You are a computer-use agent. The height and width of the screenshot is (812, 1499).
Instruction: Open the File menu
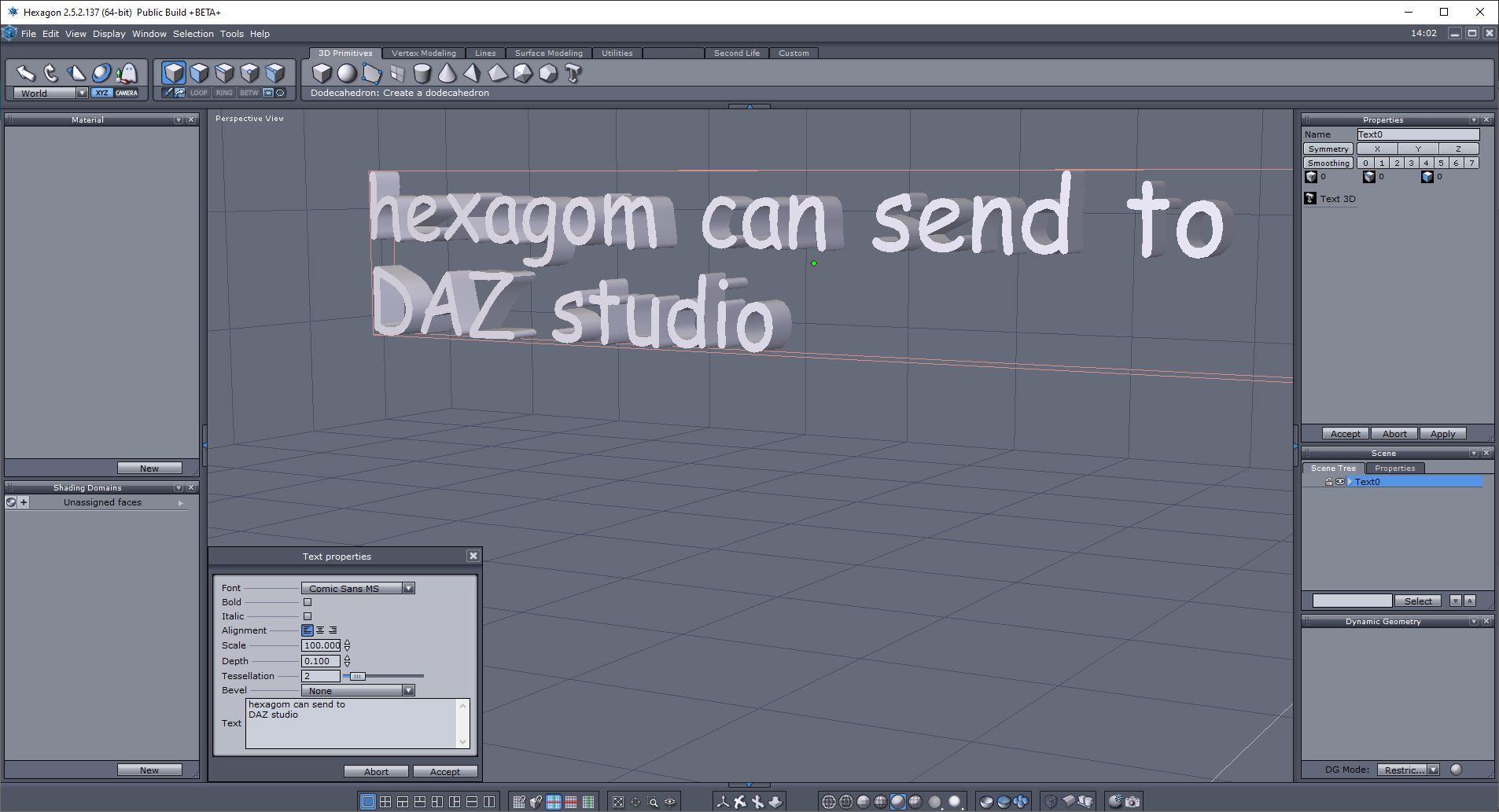click(x=28, y=34)
